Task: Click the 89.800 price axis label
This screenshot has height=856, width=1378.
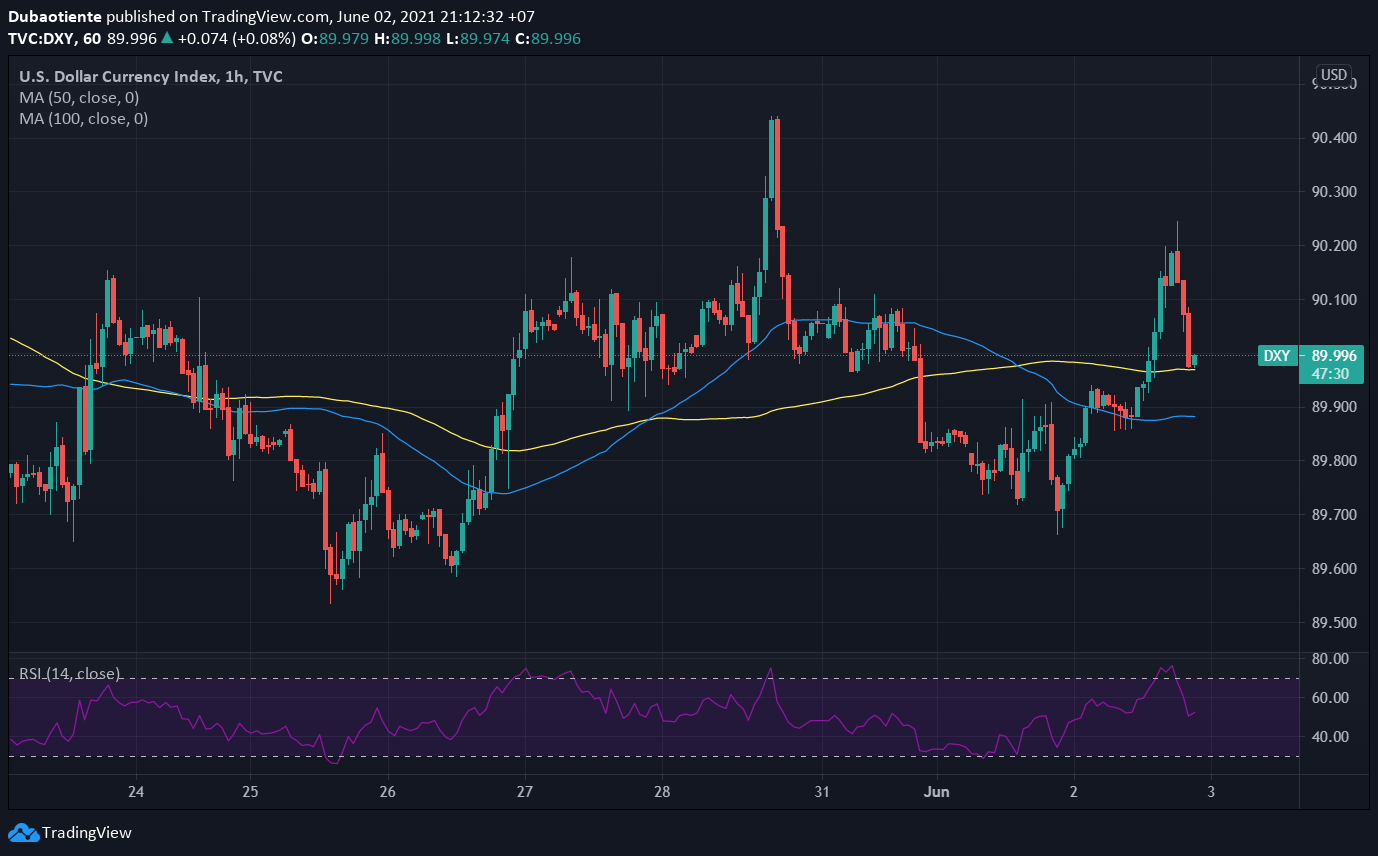Action: [x=1334, y=461]
